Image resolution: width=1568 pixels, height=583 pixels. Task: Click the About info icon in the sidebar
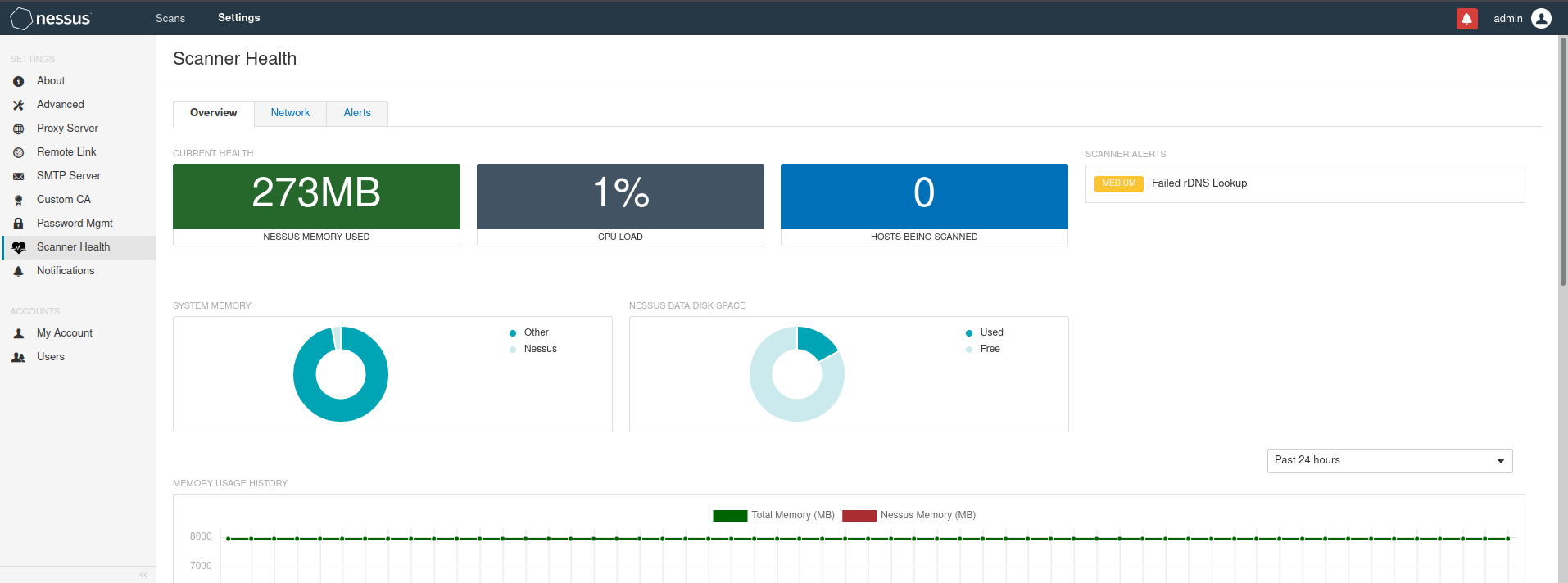pos(18,81)
